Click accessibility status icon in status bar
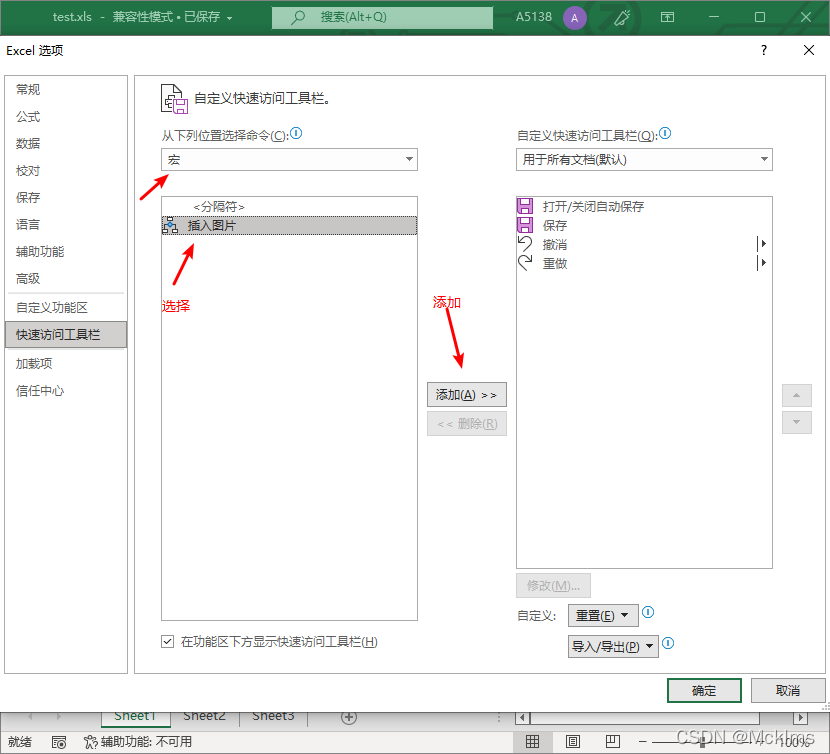Image resolution: width=830 pixels, height=754 pixels. 91,742
